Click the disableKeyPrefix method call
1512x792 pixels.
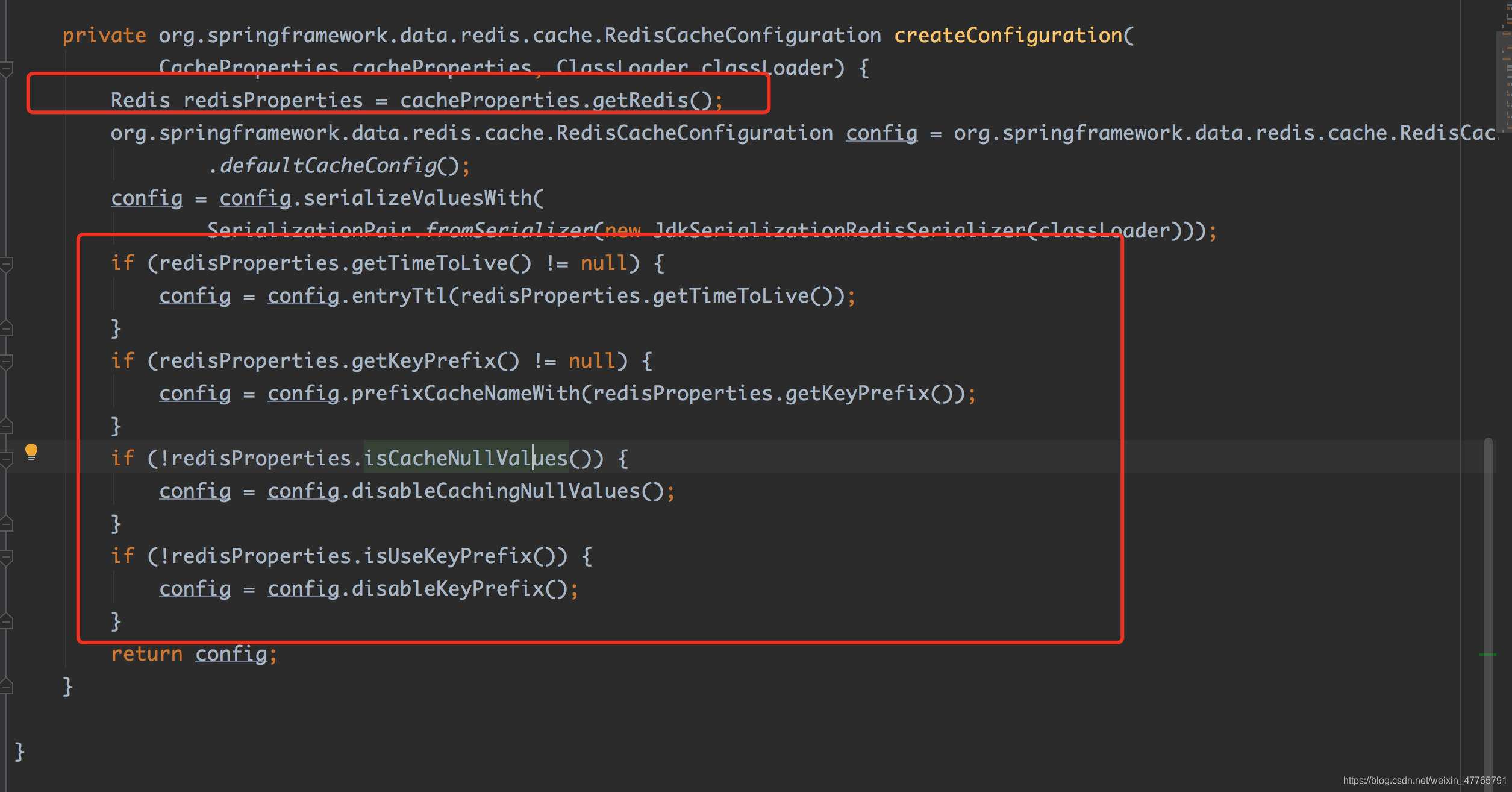448,588
